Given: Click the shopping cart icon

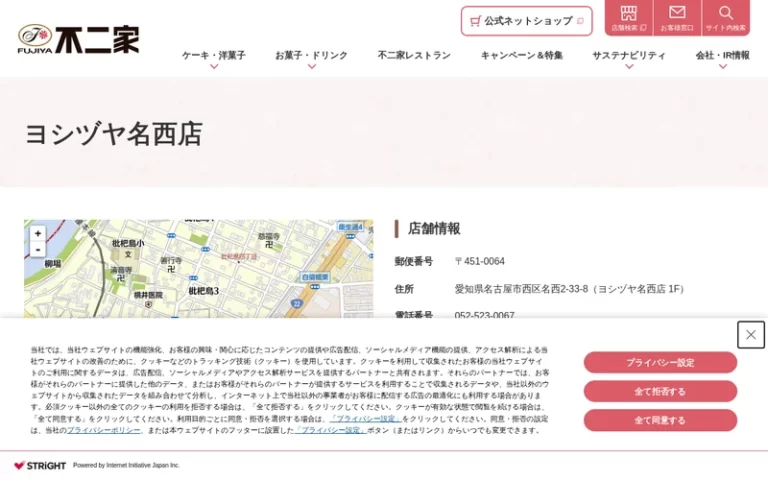Looking at the screenshot, I should (475, 21).
